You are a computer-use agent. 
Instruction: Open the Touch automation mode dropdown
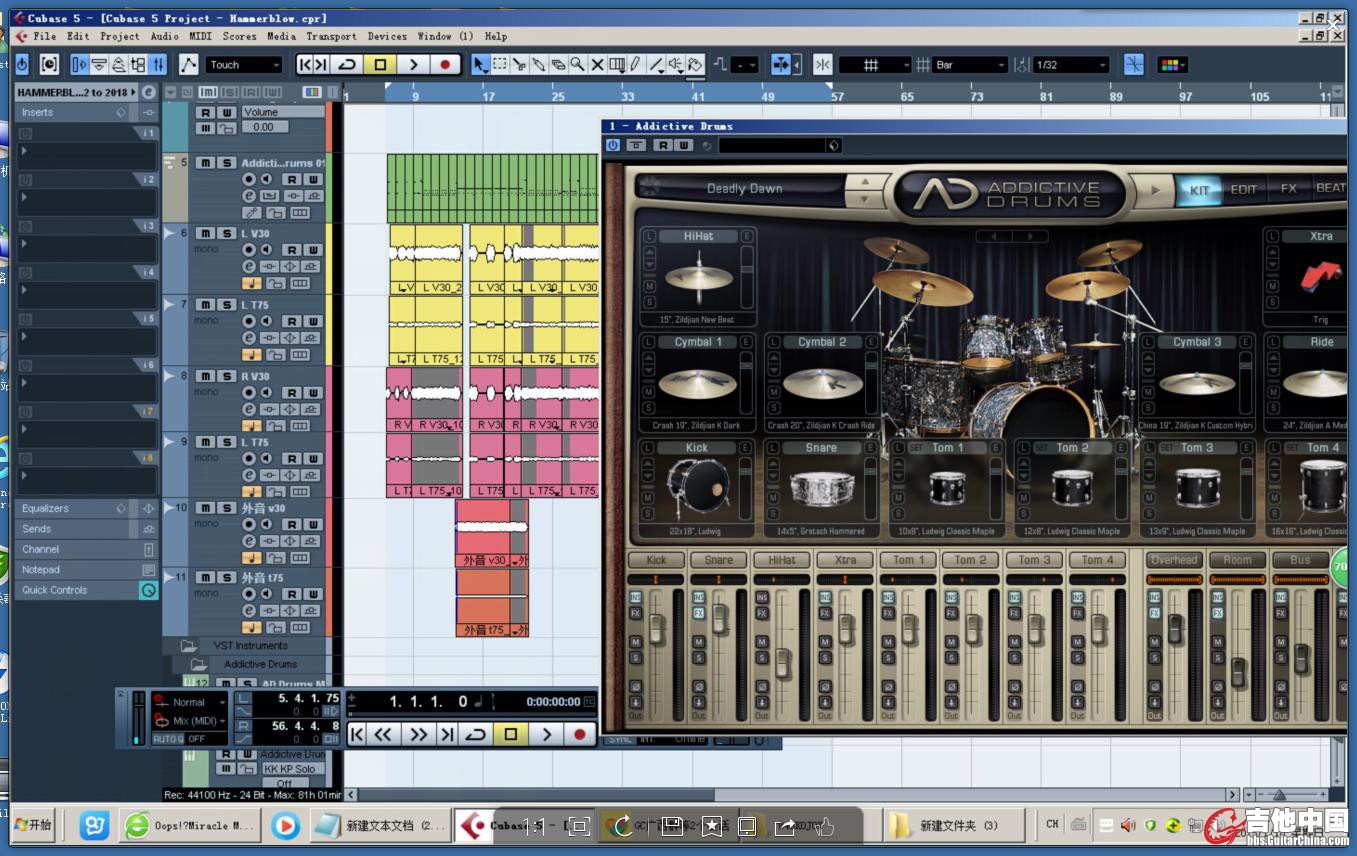point(245,65)
